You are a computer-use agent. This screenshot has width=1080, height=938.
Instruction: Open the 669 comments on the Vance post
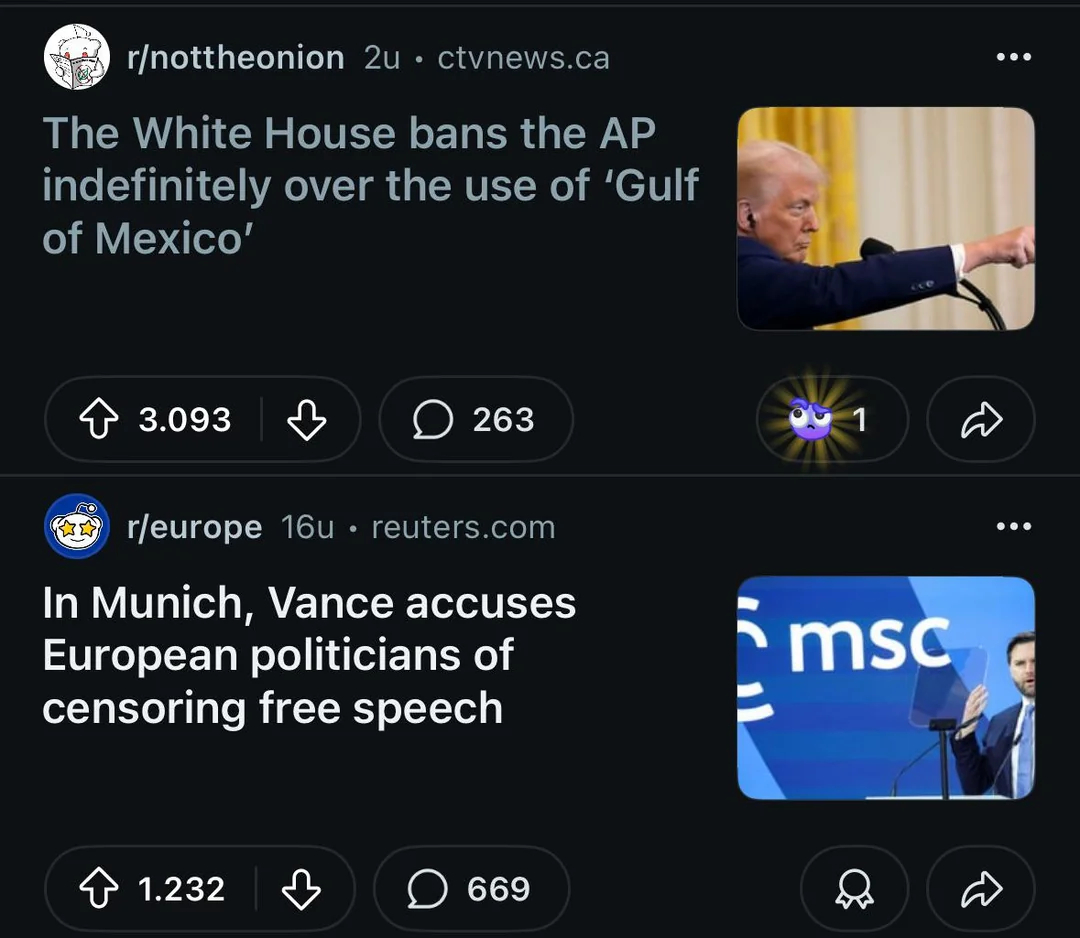(470, 889)
